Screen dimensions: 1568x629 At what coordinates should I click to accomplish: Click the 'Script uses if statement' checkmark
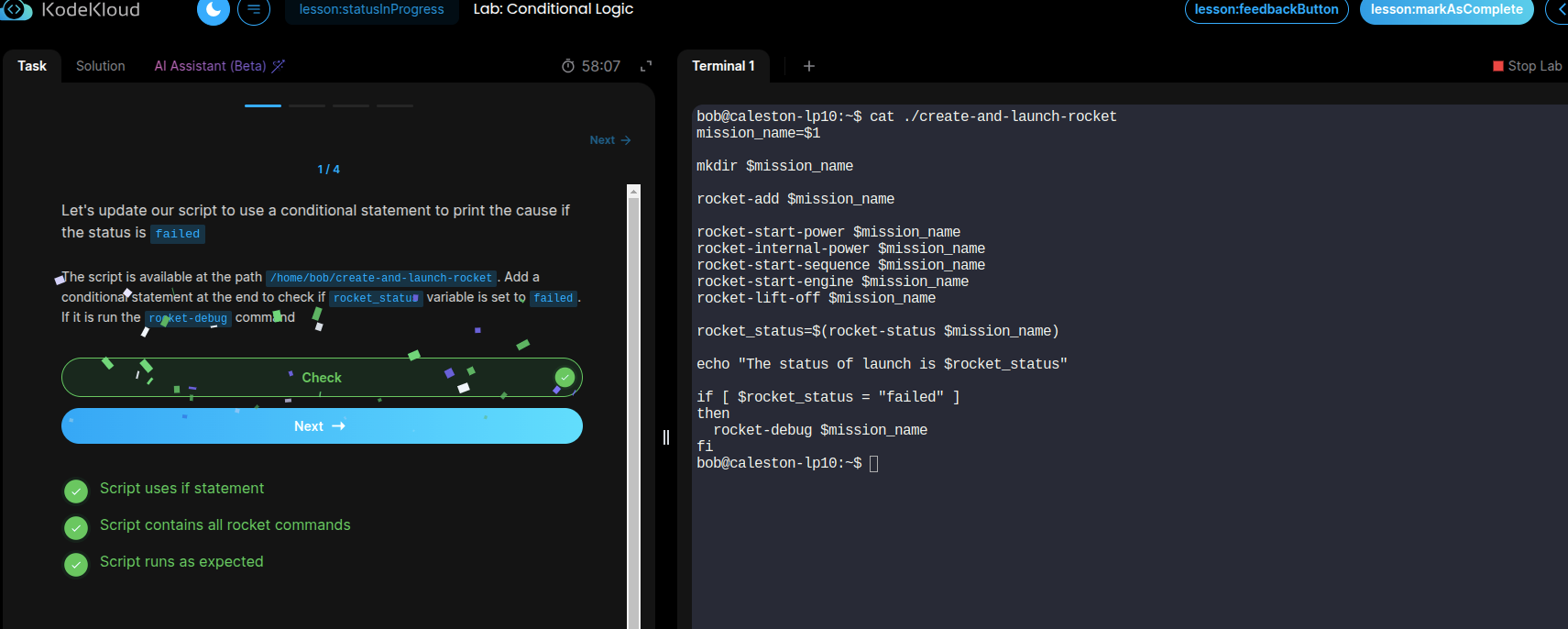76,491
